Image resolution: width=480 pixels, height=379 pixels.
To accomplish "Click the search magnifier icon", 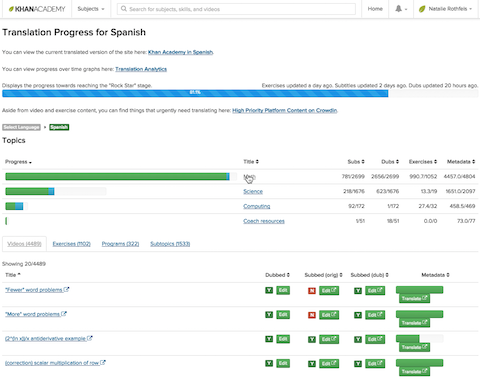I will click(124, 9).
